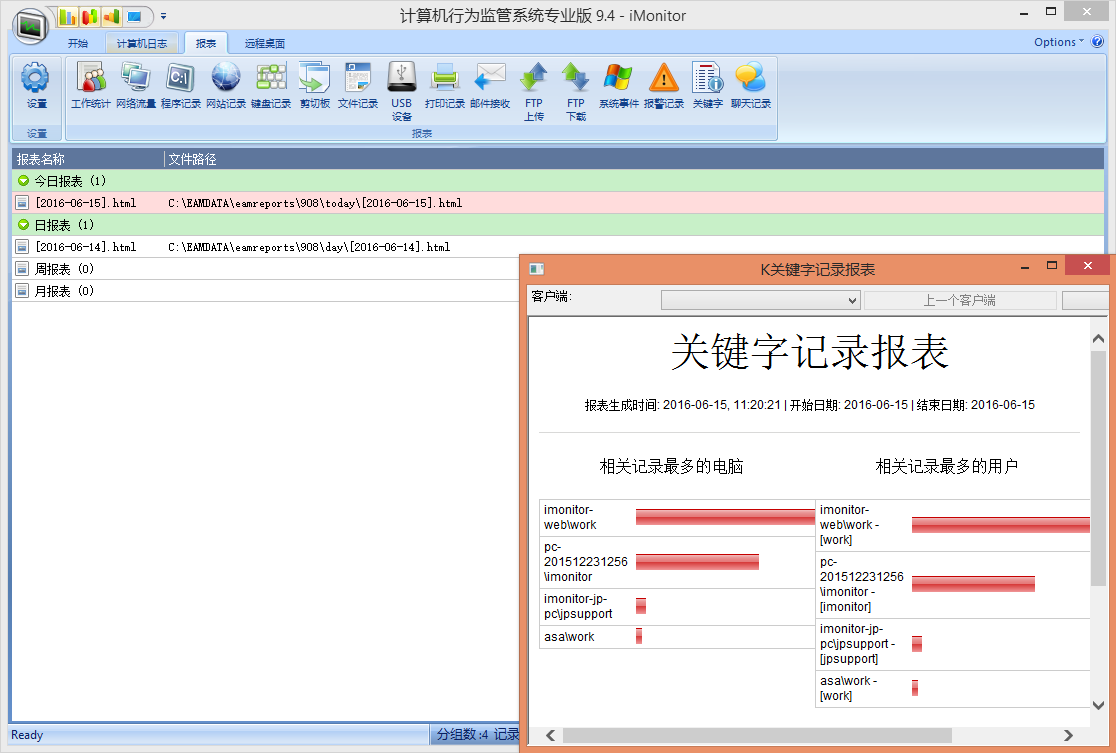Select the [2016-06-14].html report row
The height and width of the screenshot is (753, 1116).
point(85,247)
